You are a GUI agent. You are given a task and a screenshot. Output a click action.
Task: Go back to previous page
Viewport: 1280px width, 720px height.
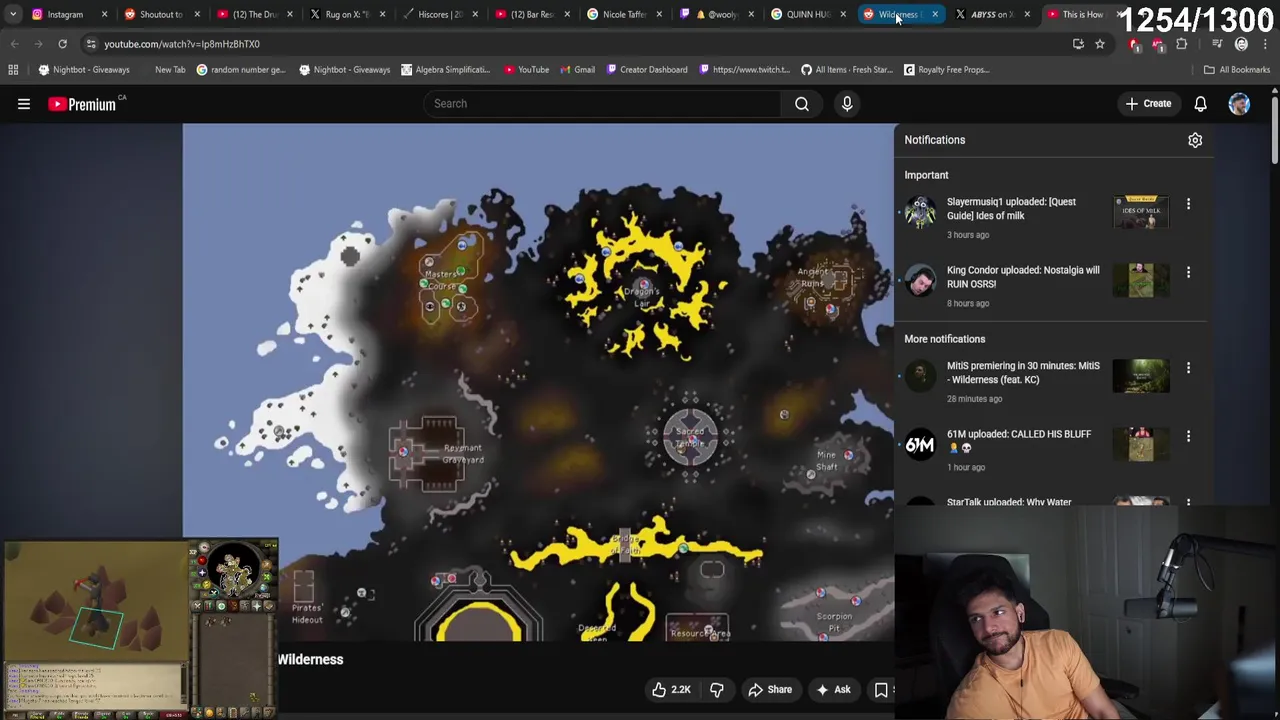tap(14, 44)
